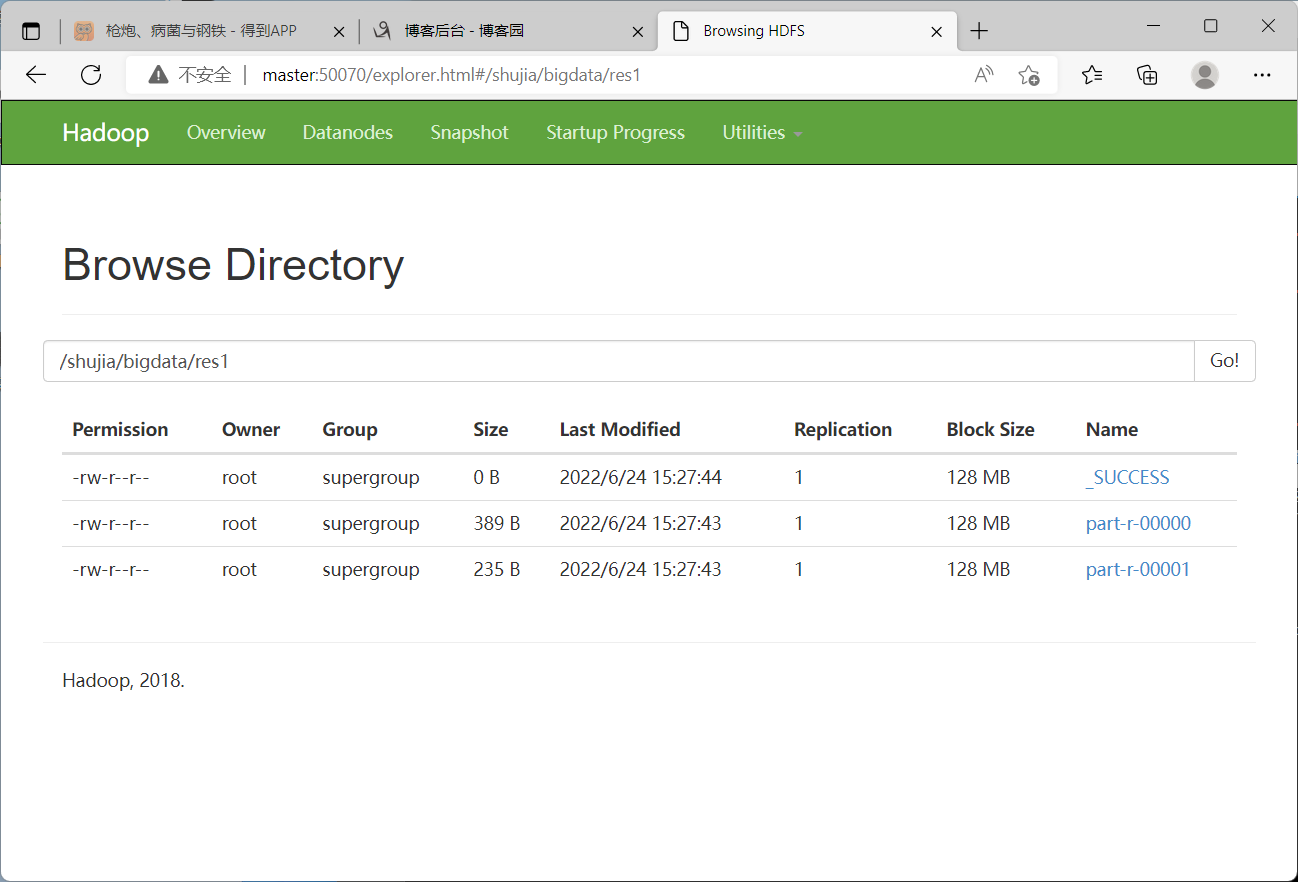Viewport: 1298px width, 882px height.
Task: Add this page to favorites
Action: click(x=1028, y=75)
